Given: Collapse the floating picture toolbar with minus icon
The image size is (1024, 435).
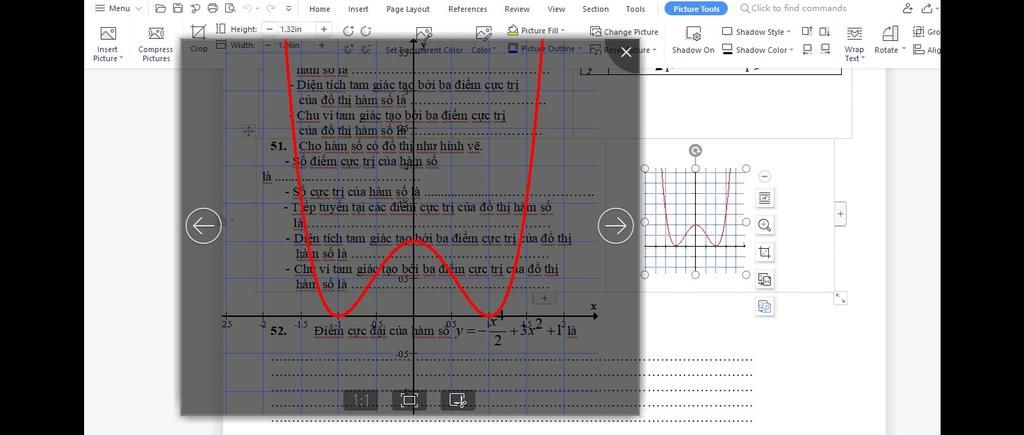Looking at the screenshot, I should pos(765,176).
